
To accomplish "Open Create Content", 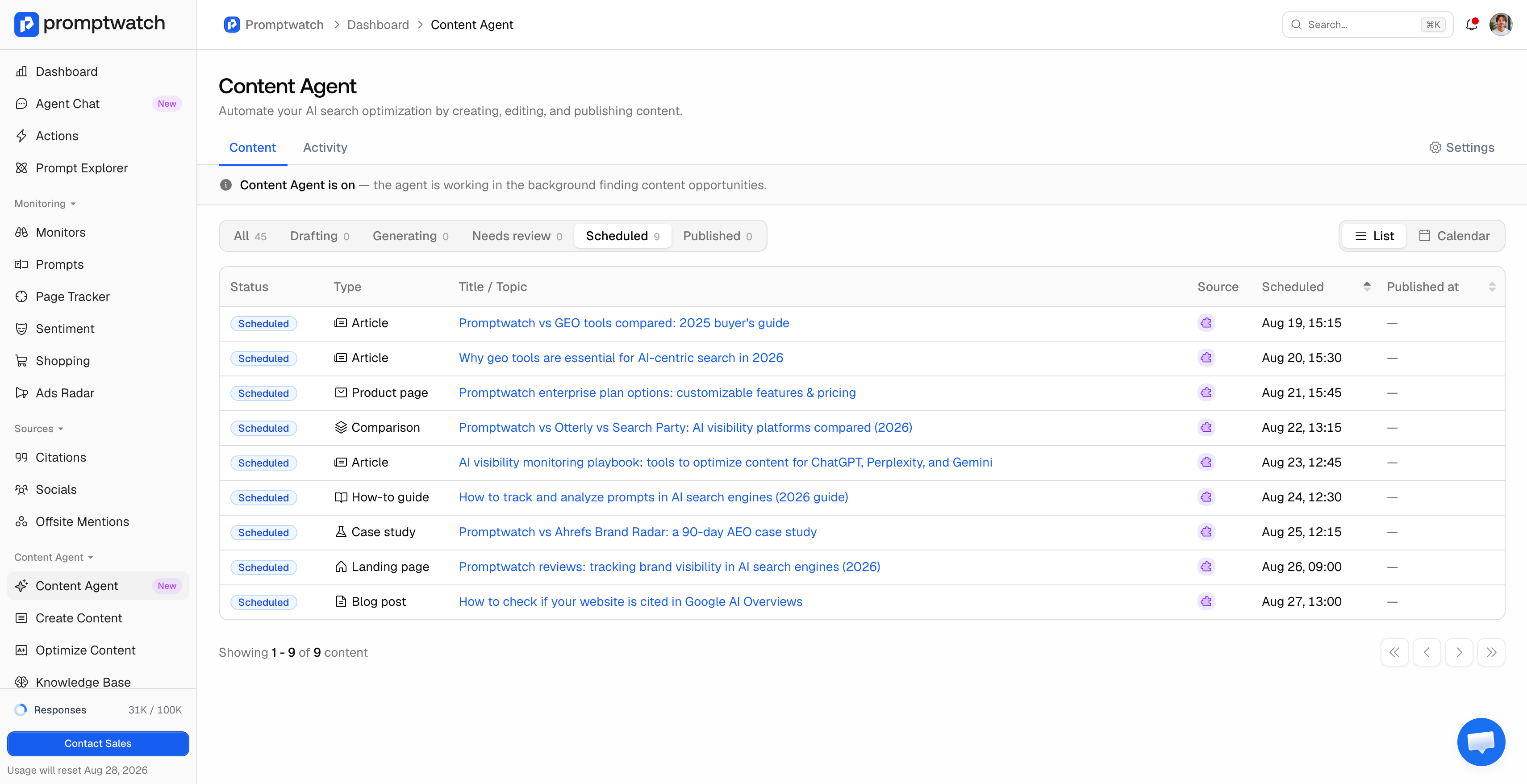I will pyautogui.click(x=98, y=618).
